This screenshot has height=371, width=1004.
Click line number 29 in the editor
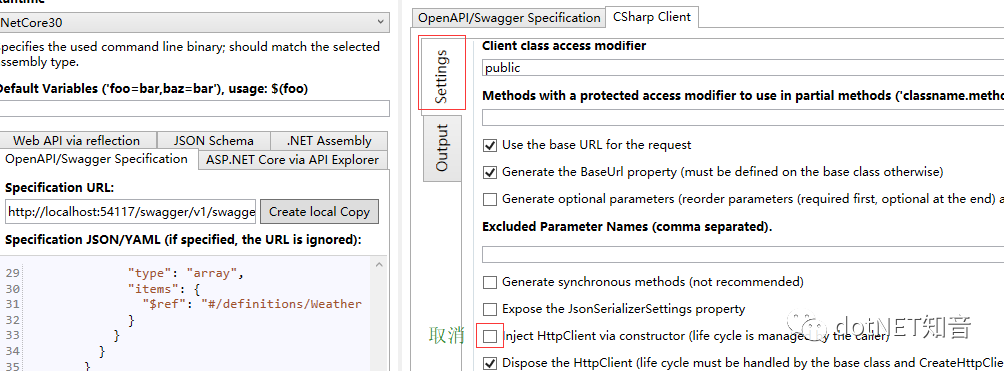[x=13, y=274]
